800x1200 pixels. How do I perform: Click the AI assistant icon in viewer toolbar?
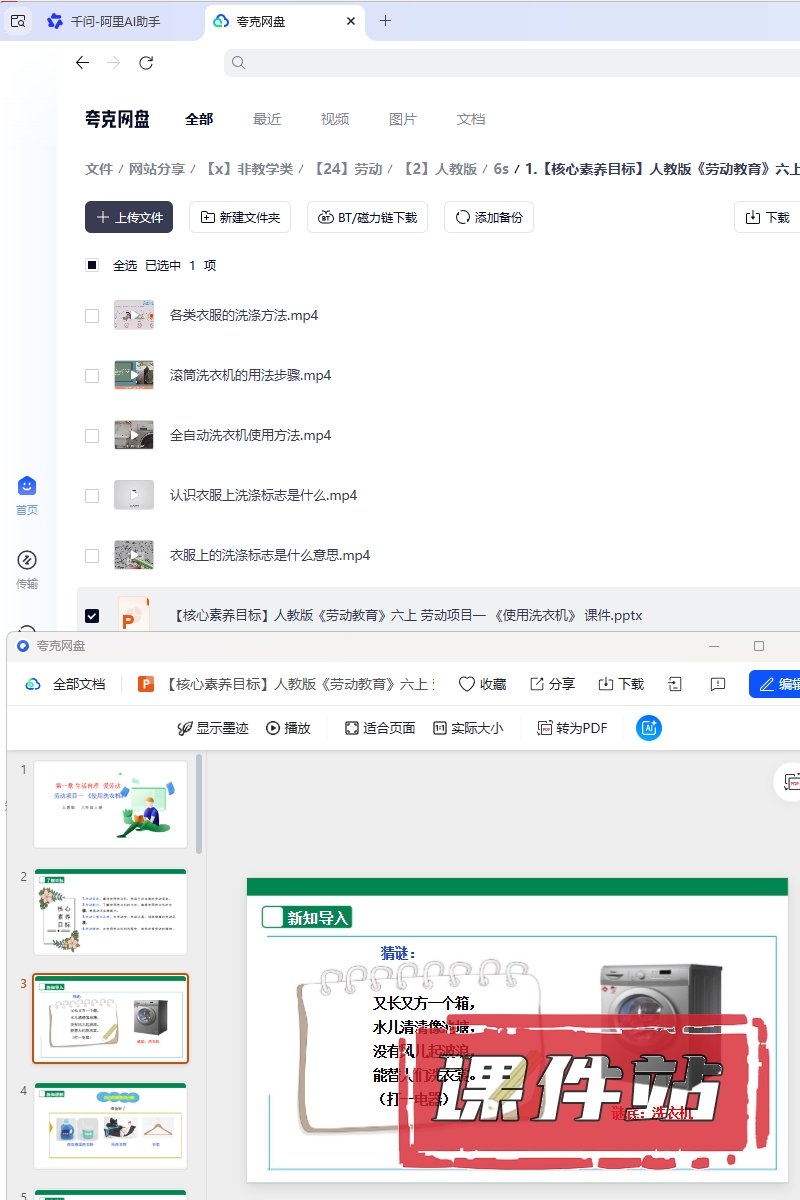(x=649, y=728)
